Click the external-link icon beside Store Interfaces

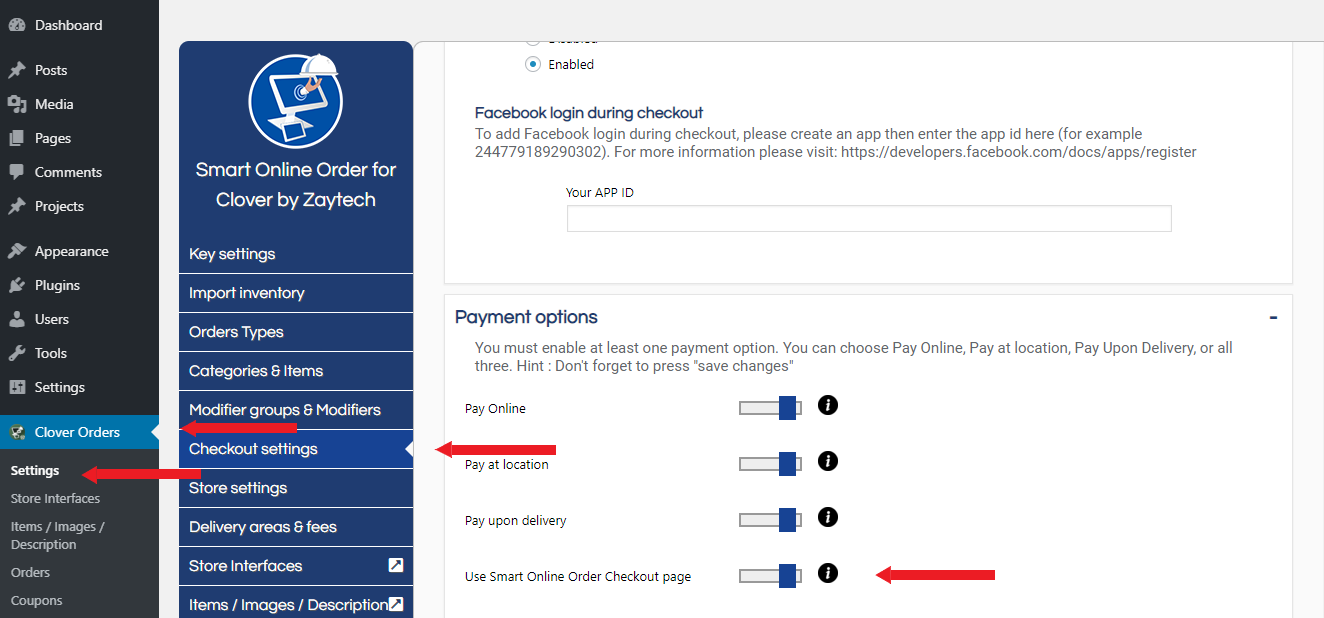point(396,565)
